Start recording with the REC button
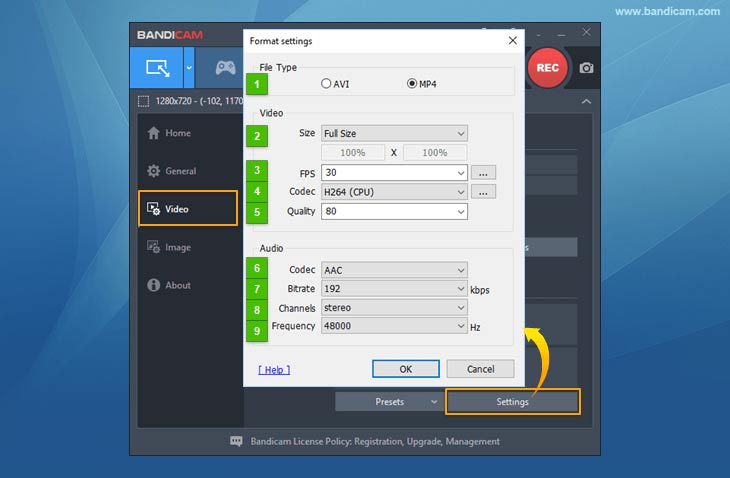Image resolution: width=730 pixels, height=478 pixels. click(548, 68)
